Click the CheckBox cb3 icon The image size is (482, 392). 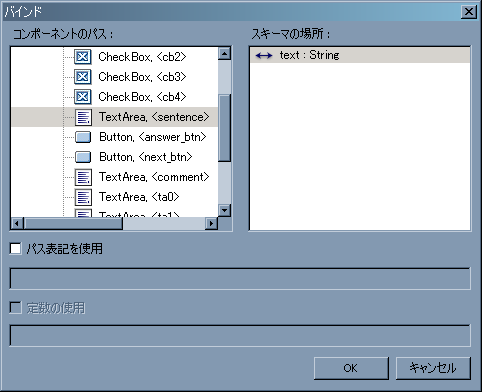click(x=82, y=77)
